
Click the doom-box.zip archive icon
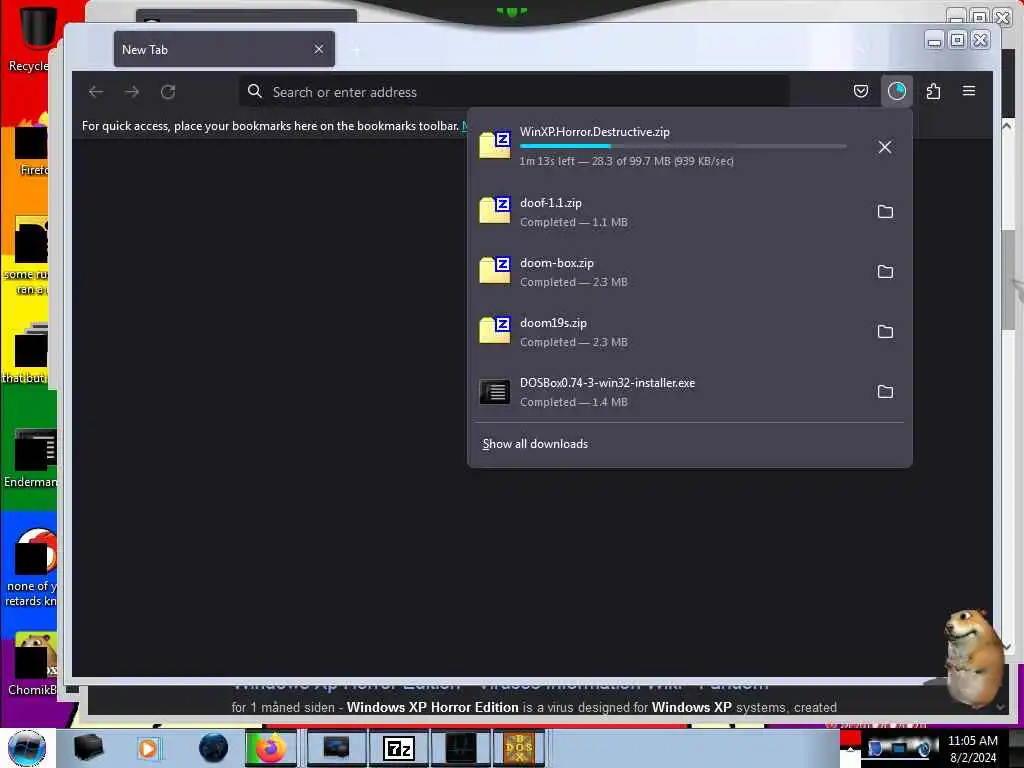[x=494, y=270]
